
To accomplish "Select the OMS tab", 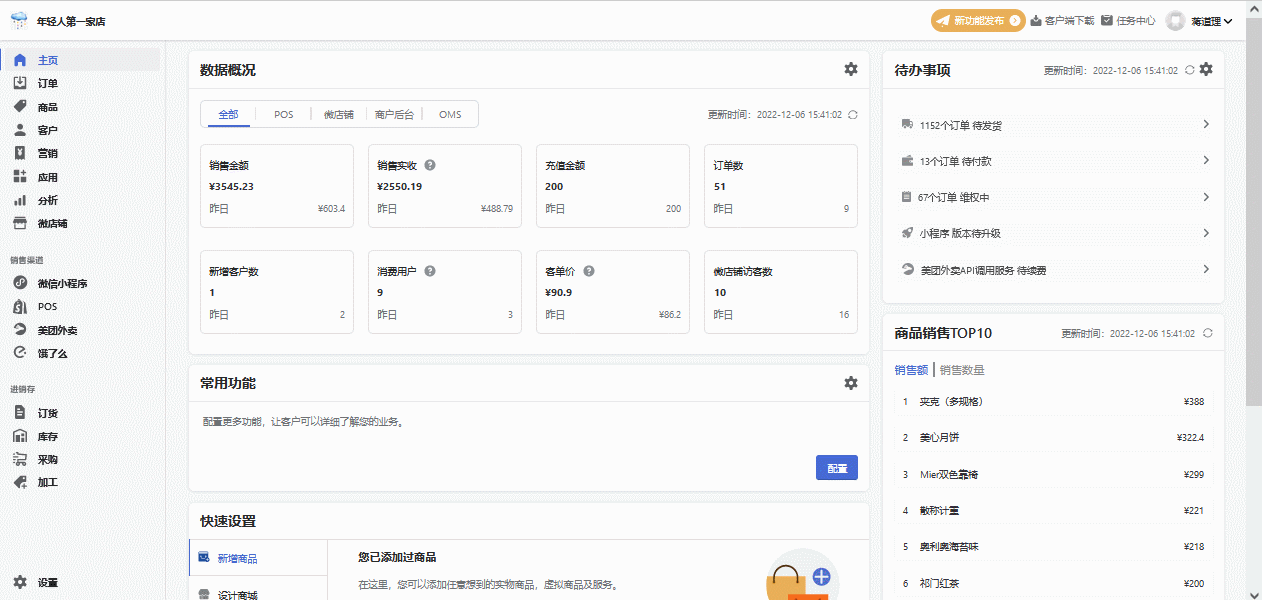I will (x=450, y=115).
